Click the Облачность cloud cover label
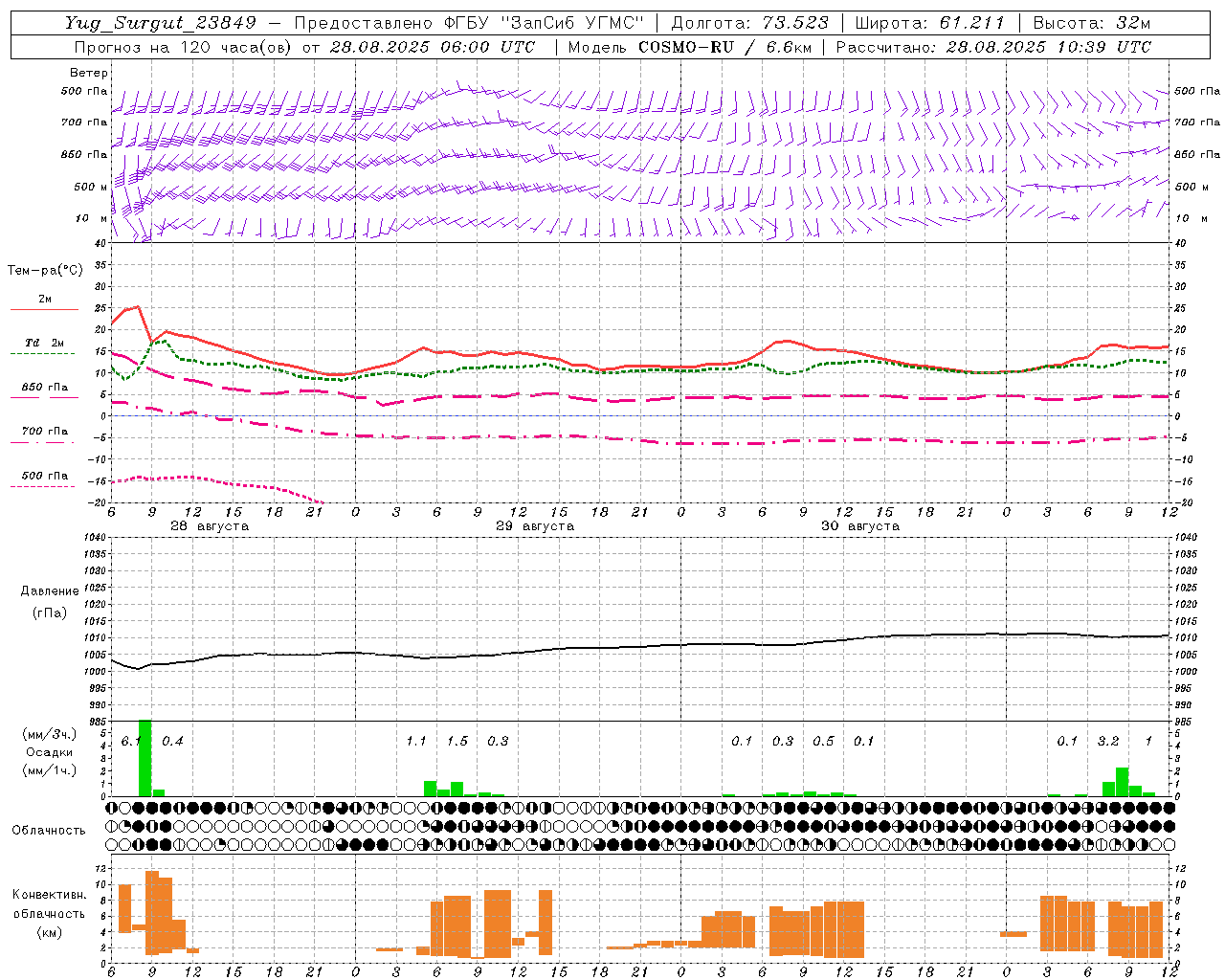 click(x=49, y=830)
